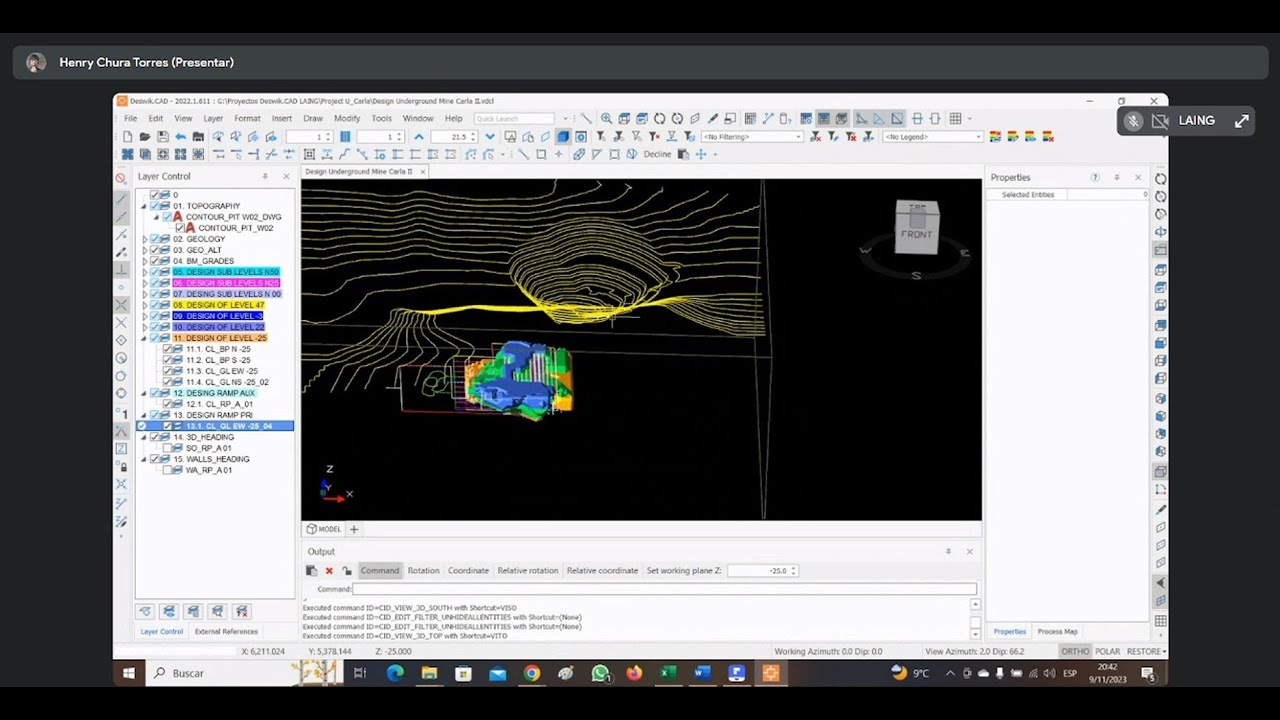The width and height of the screenshot is (1280, 720).
Task: Click the last layer button below layer tree
Action: 241,611
